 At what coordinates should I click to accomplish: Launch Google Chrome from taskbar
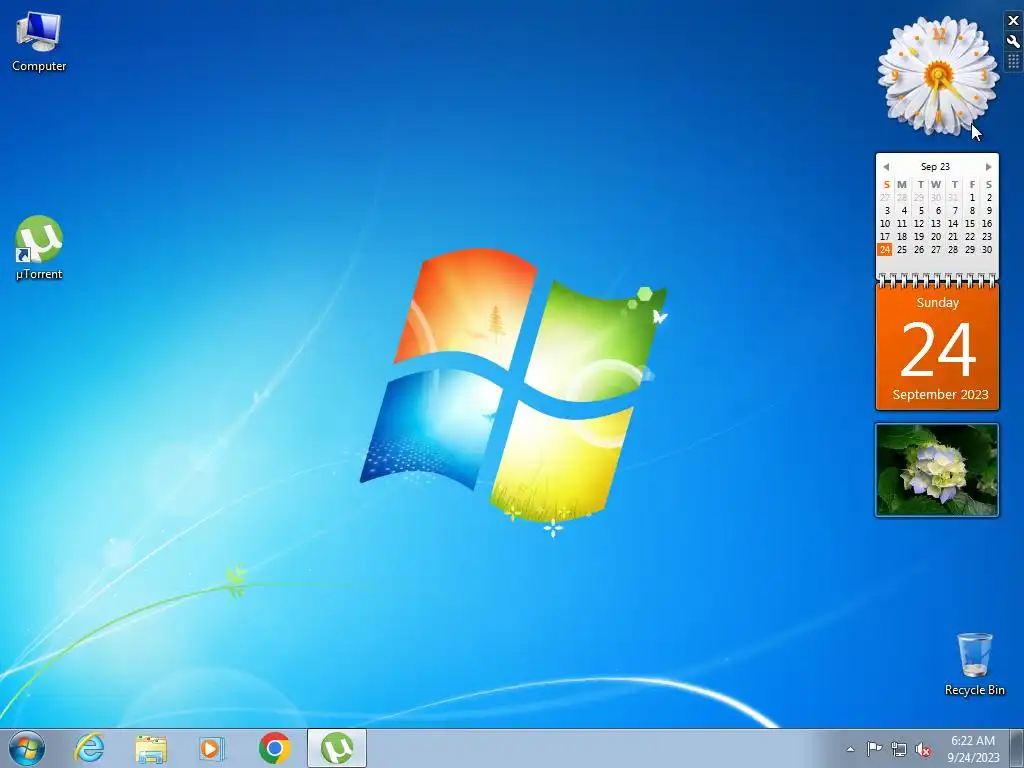tap(274, 748)
